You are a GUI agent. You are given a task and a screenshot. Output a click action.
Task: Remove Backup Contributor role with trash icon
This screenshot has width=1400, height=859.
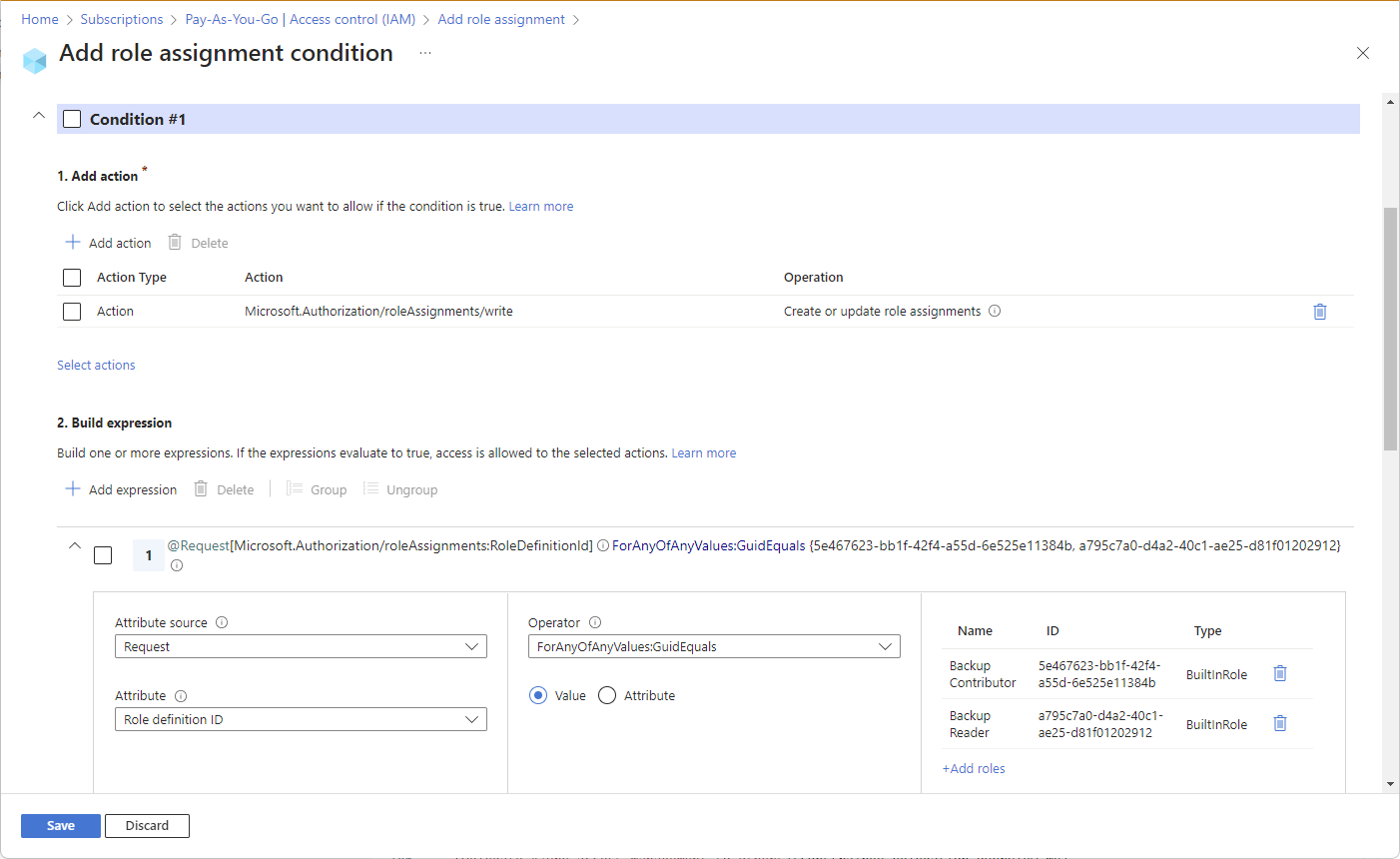(x=1279, y=674)
